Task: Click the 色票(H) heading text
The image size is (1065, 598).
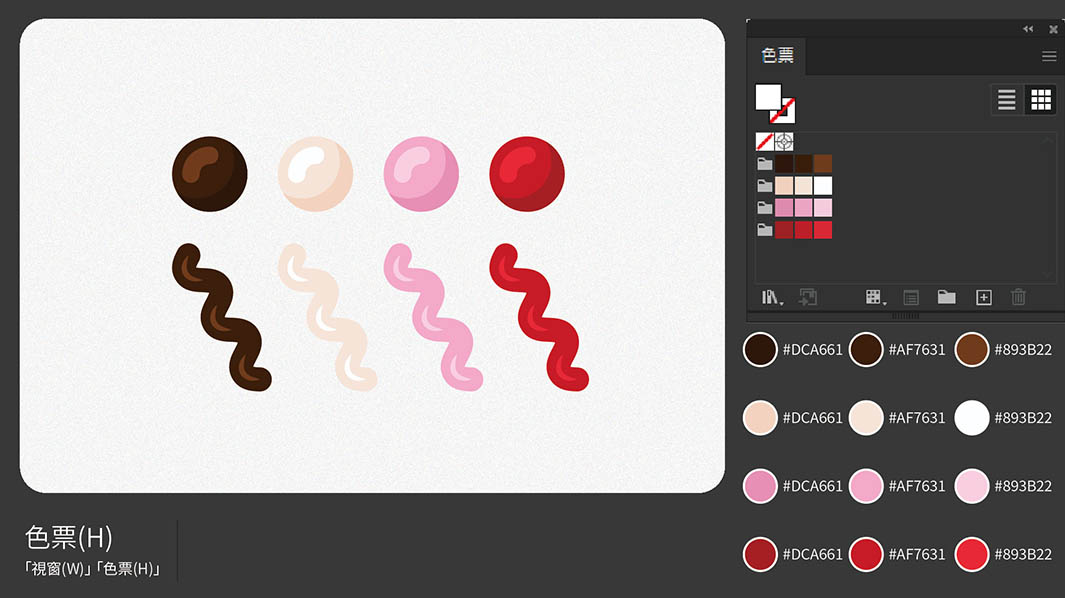Action: coord(69,538)
